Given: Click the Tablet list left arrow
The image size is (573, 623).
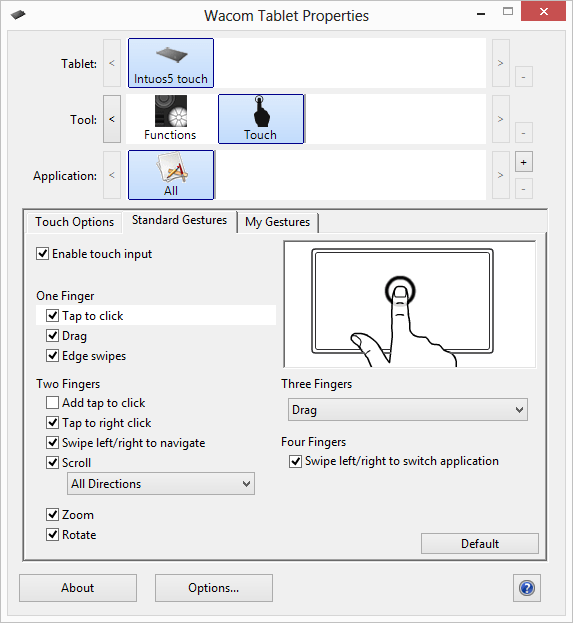Looking at the screenshot, I should click(112, 63).
